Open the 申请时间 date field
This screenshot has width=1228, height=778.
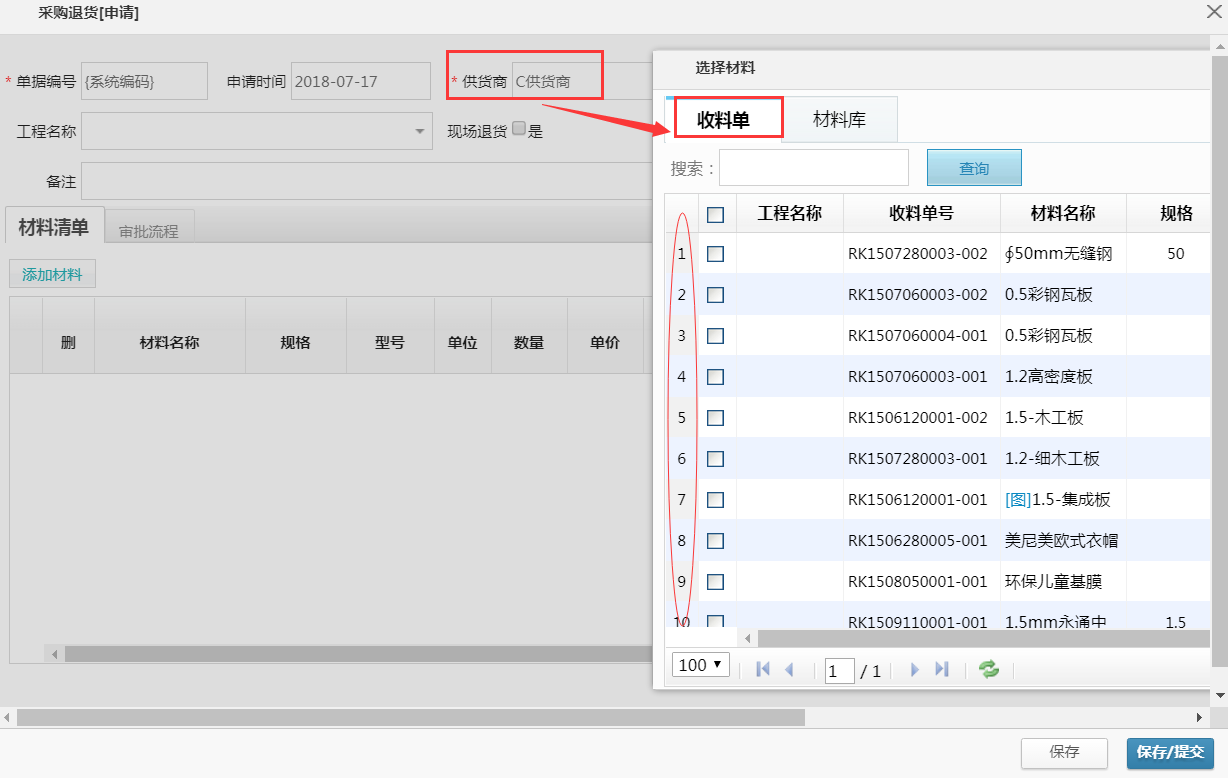[360, 81]
